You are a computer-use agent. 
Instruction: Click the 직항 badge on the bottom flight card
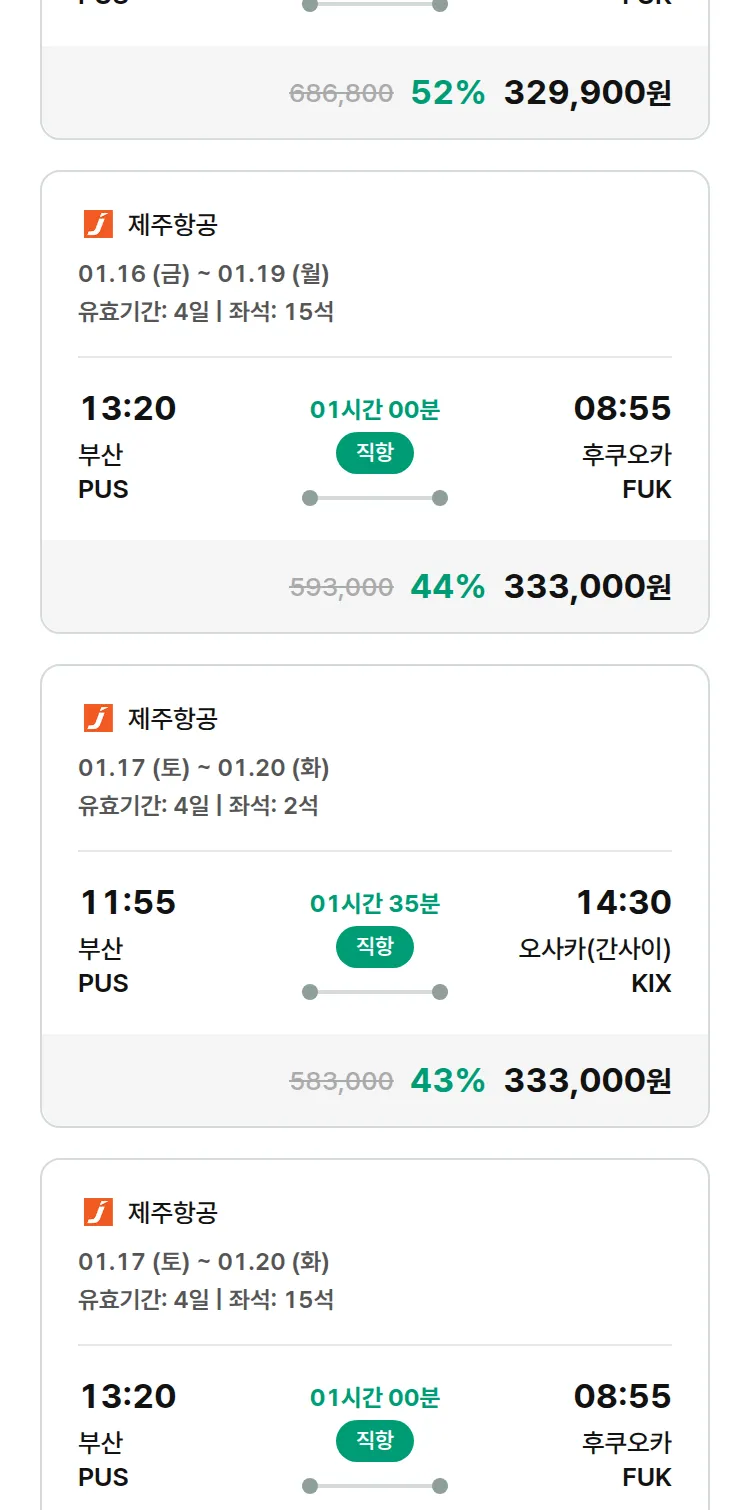tap(375, 1441)
